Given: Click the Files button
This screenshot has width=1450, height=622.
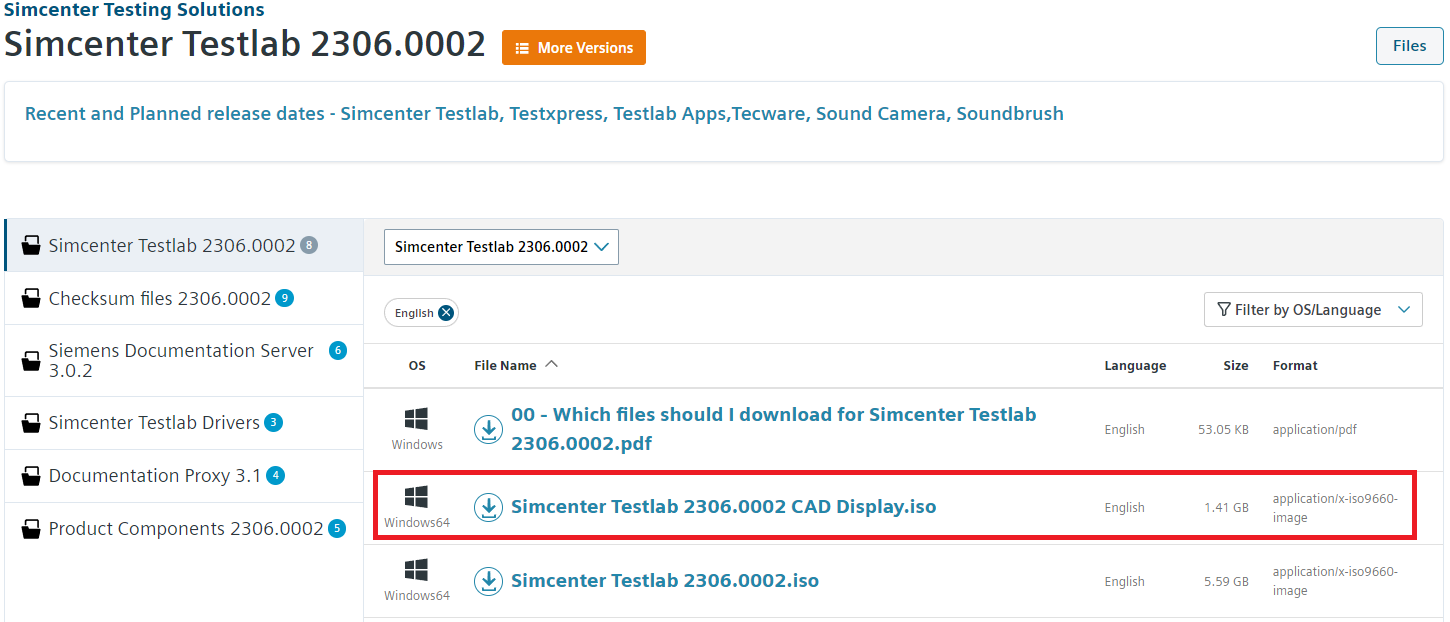Looking at the screenshot, I should (1408, 45).
